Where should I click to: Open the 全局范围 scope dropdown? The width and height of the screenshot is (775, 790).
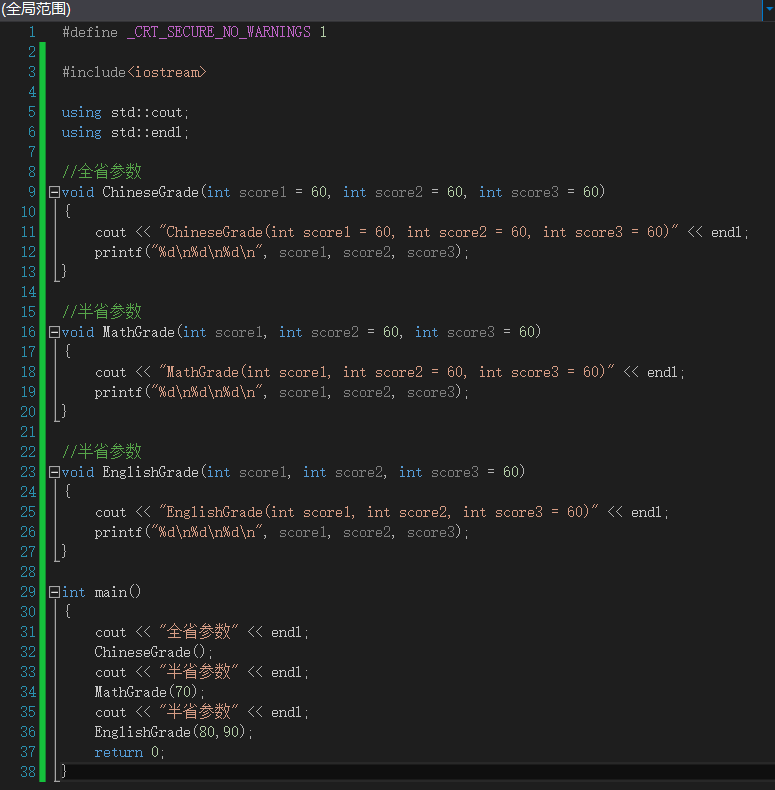pyautogui.click(x=380, y=9)
